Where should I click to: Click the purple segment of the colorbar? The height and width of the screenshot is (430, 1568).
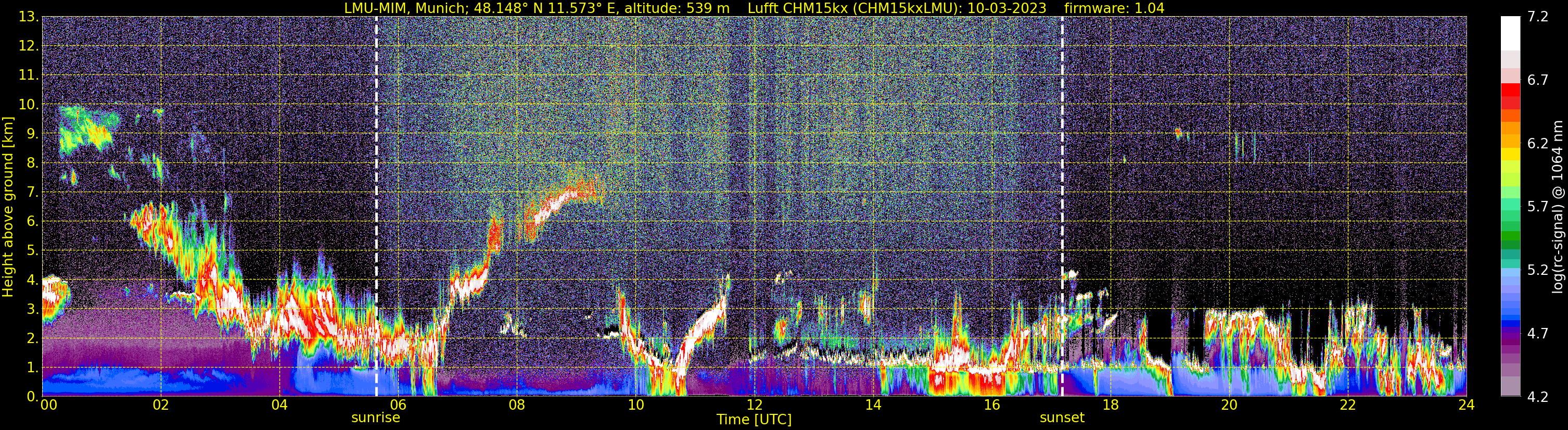pos(1511,337)
